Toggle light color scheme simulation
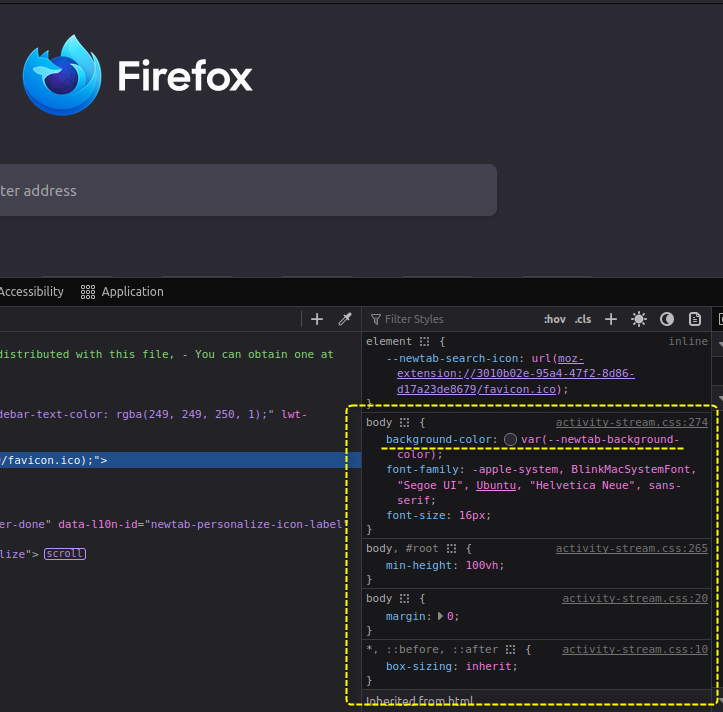The height and width of the screenshot is (712, 723). [639, 319]
